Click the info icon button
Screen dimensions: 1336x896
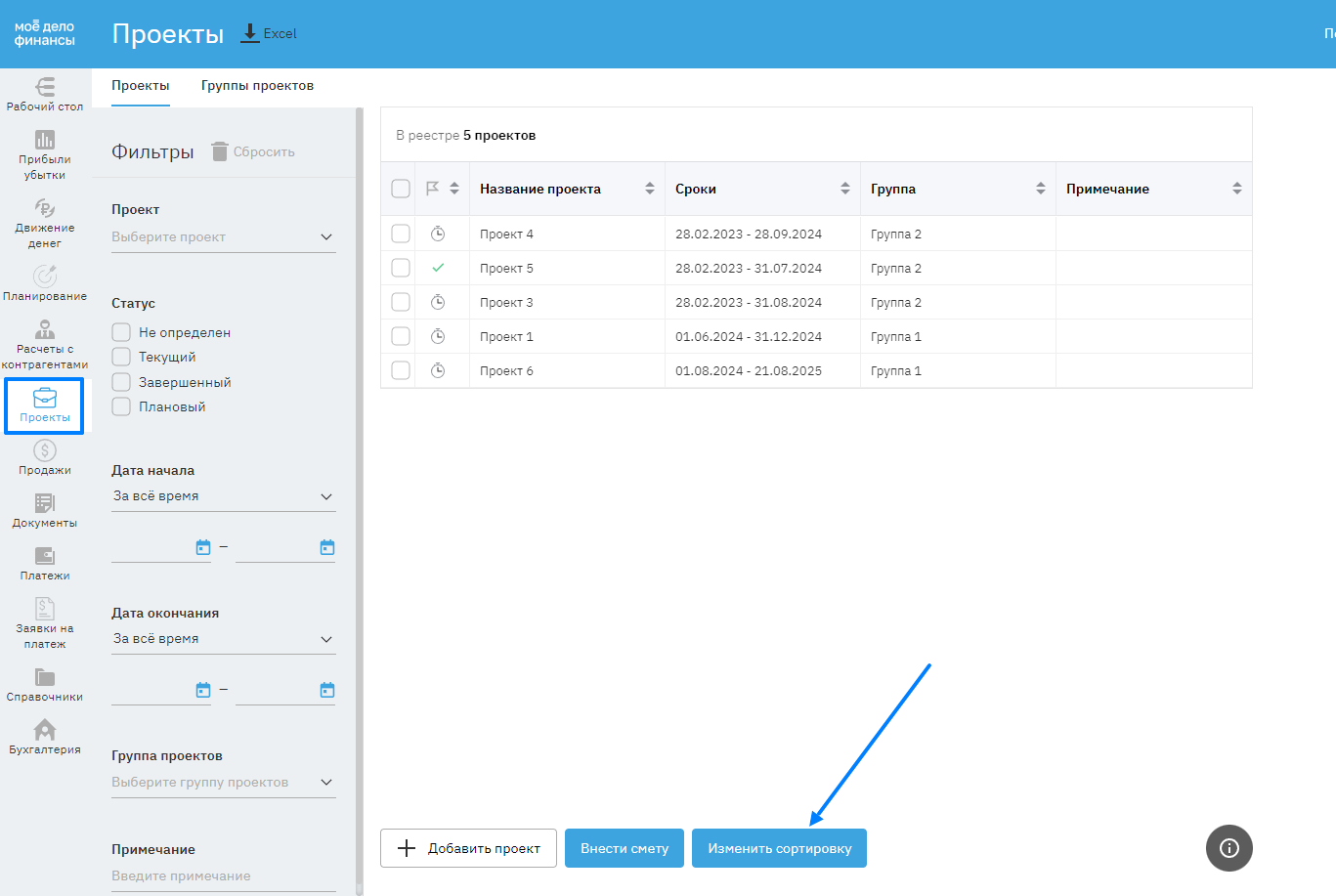tap(1228, 848)
